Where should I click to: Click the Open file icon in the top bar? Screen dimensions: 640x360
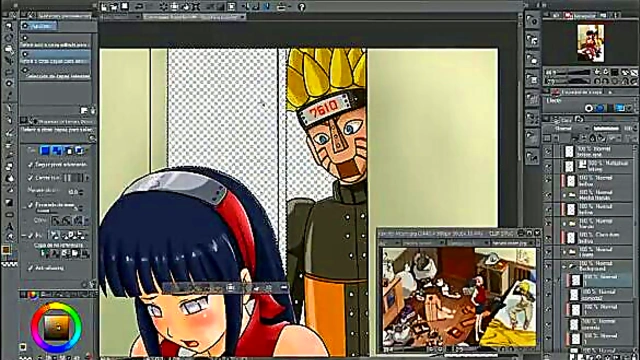pyautogui.click(x=114, y=7)
